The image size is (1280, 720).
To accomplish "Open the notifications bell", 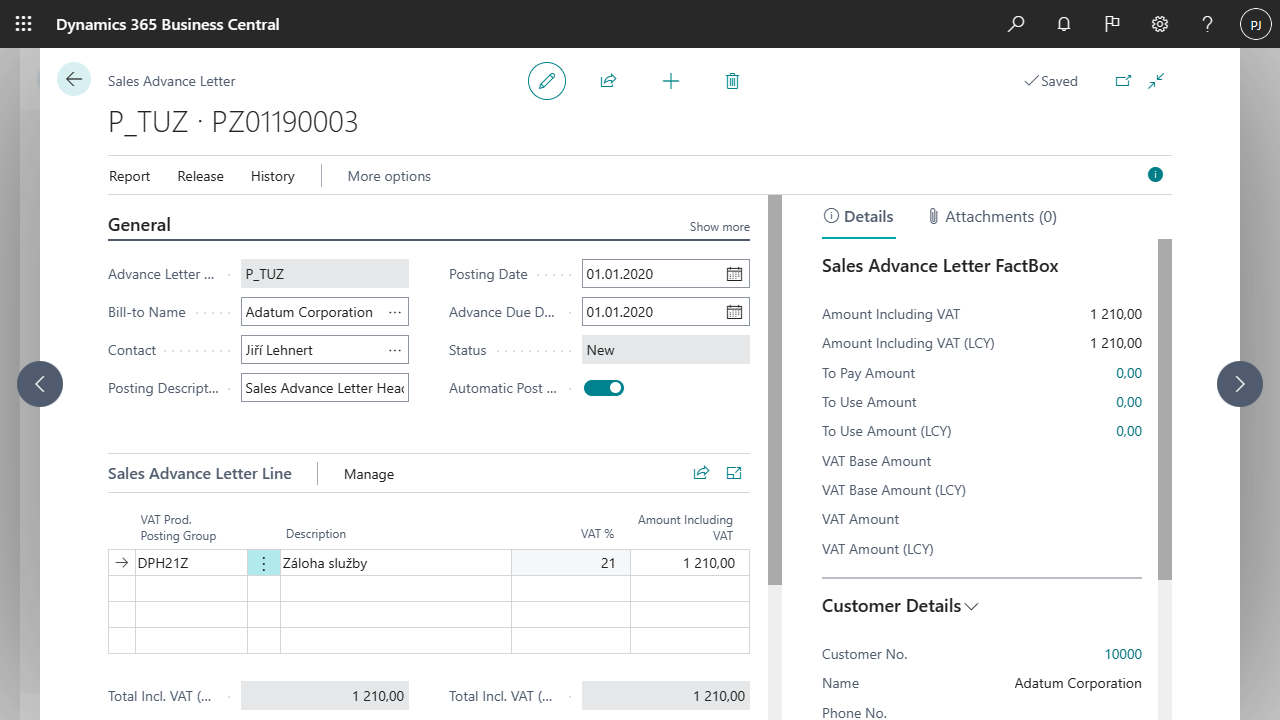I will (1064, 24).
